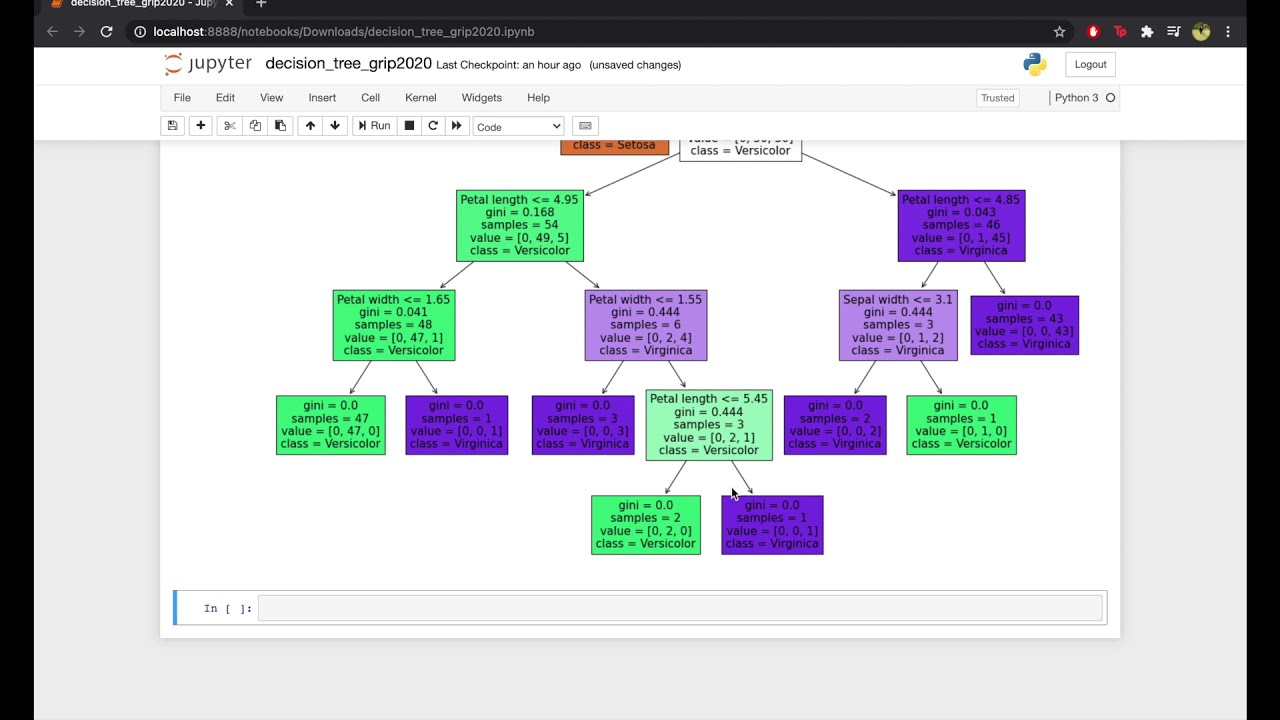This screenshot has width=1280, height=720.
Task: Copy selected cells icon
Action: 255,126
